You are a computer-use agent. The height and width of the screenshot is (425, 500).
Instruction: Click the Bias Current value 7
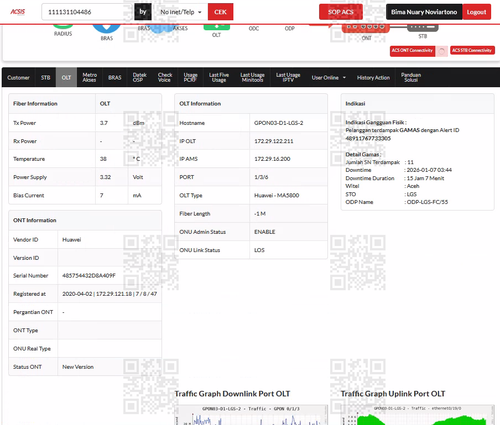coord(102,195)
